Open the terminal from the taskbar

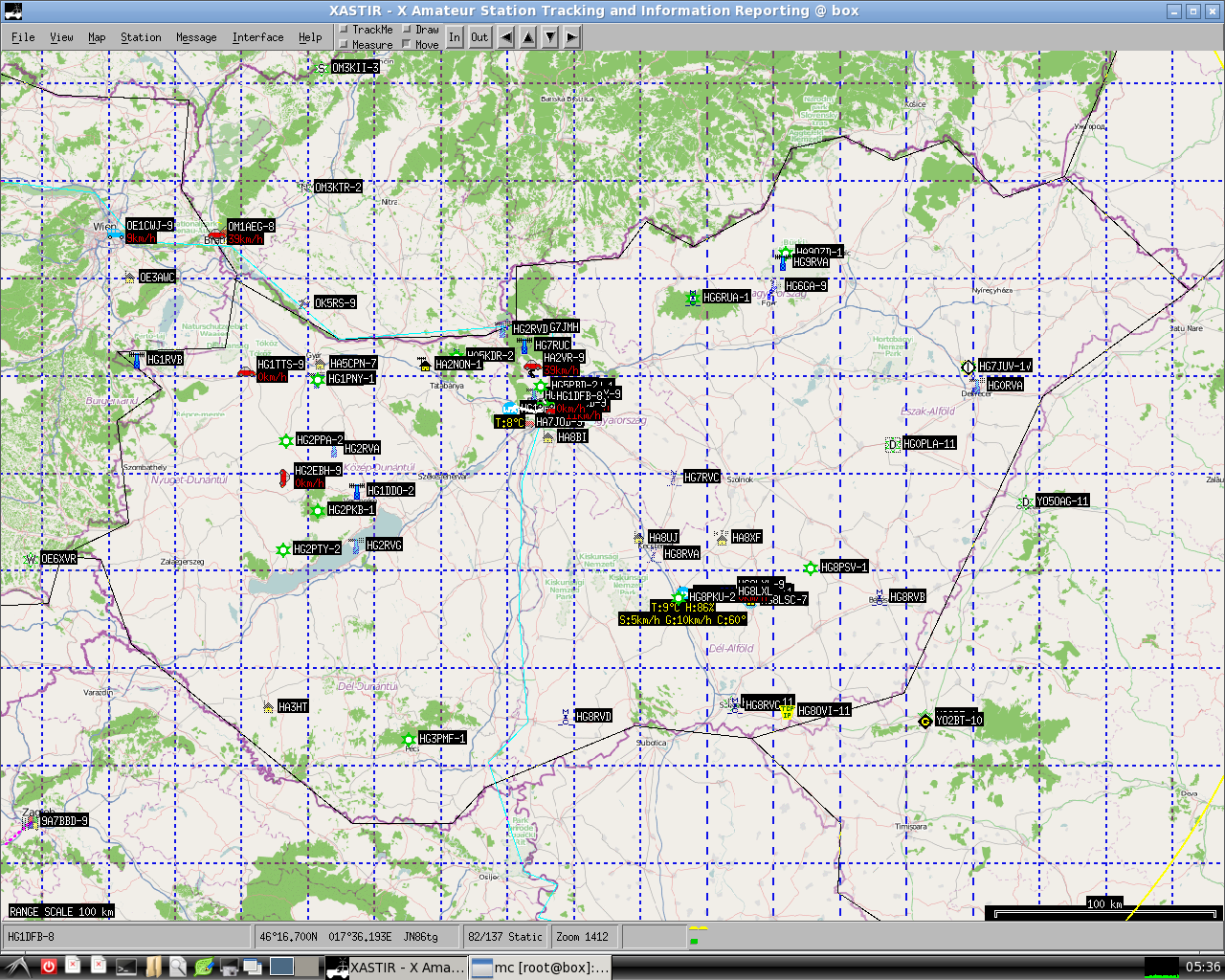point(126,968)
